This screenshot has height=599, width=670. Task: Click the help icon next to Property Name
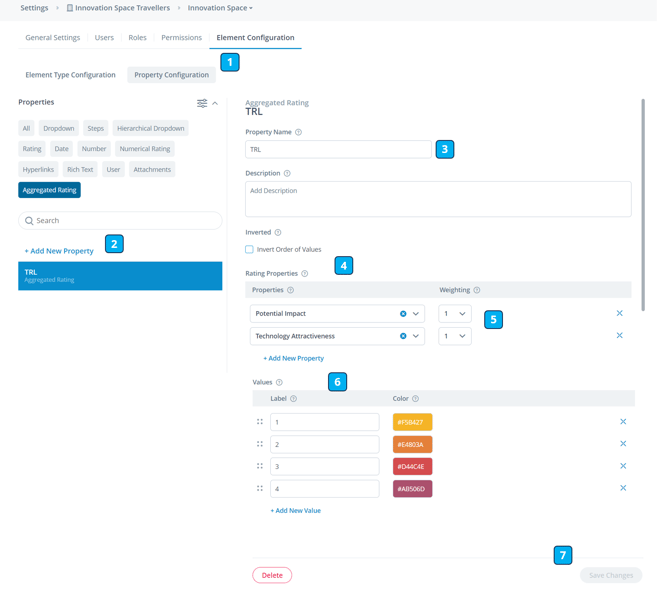click(x=298, y=132)
